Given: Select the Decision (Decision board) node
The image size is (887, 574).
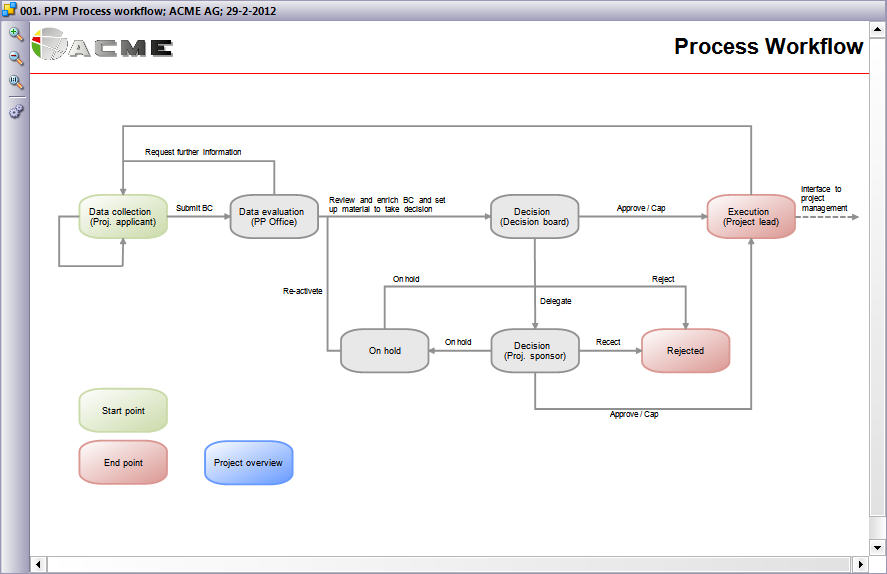Looking at the screenshot, I should [x=534, y=217].
